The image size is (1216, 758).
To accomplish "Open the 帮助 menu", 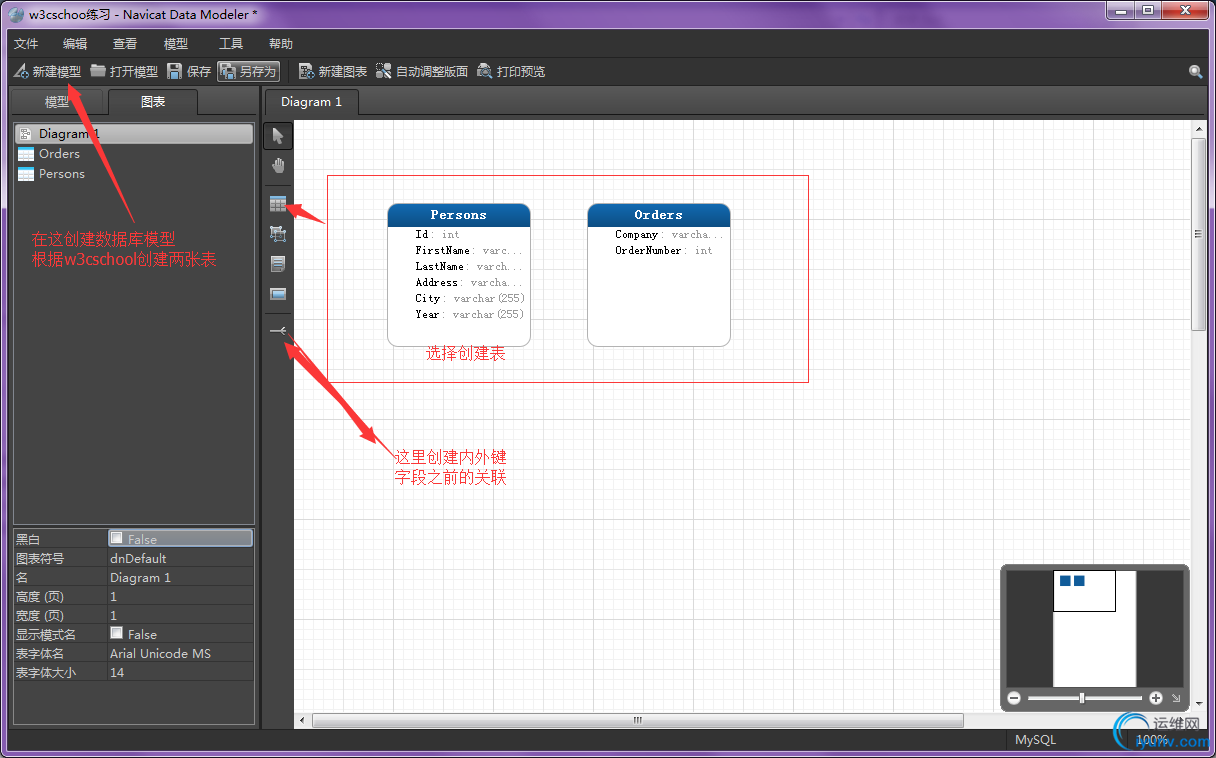I will pyautogui.click(x=281, y=44).
